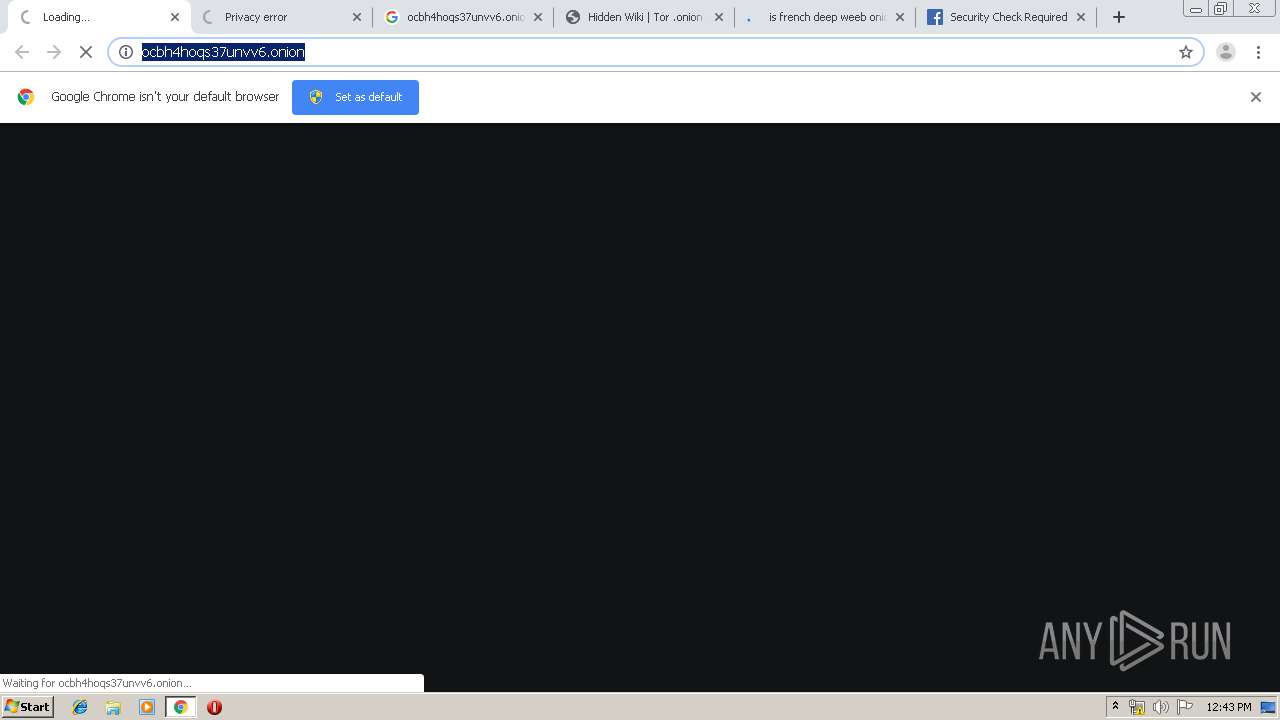Set Chrome as the default browser

(x=355, y=97)
